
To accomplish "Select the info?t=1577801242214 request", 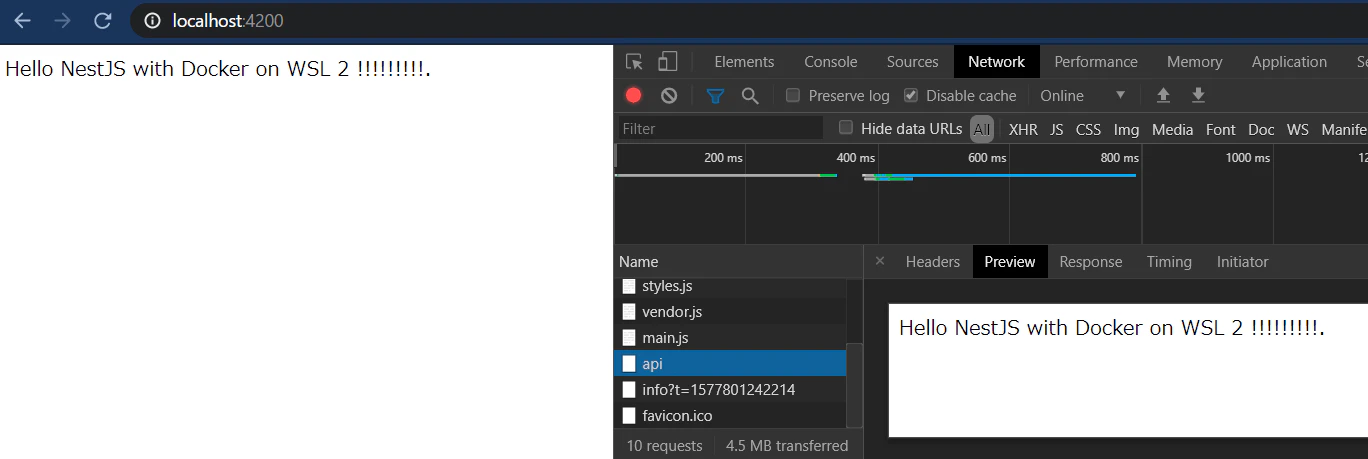I will [730, 390].
